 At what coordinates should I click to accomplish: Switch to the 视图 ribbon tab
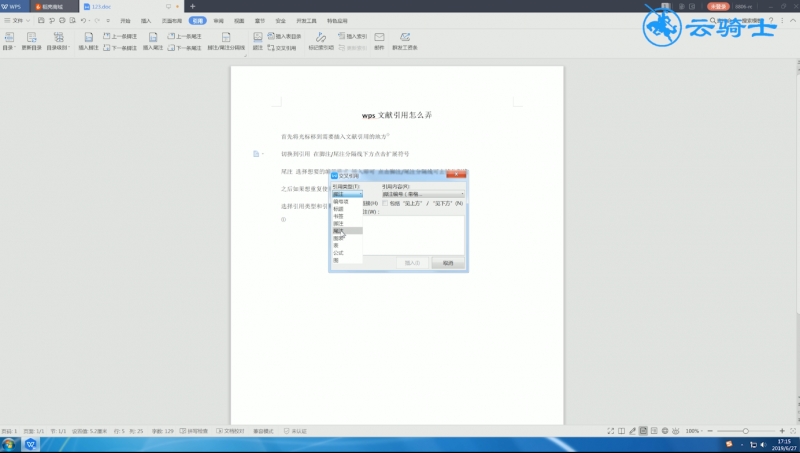[239, 21]
